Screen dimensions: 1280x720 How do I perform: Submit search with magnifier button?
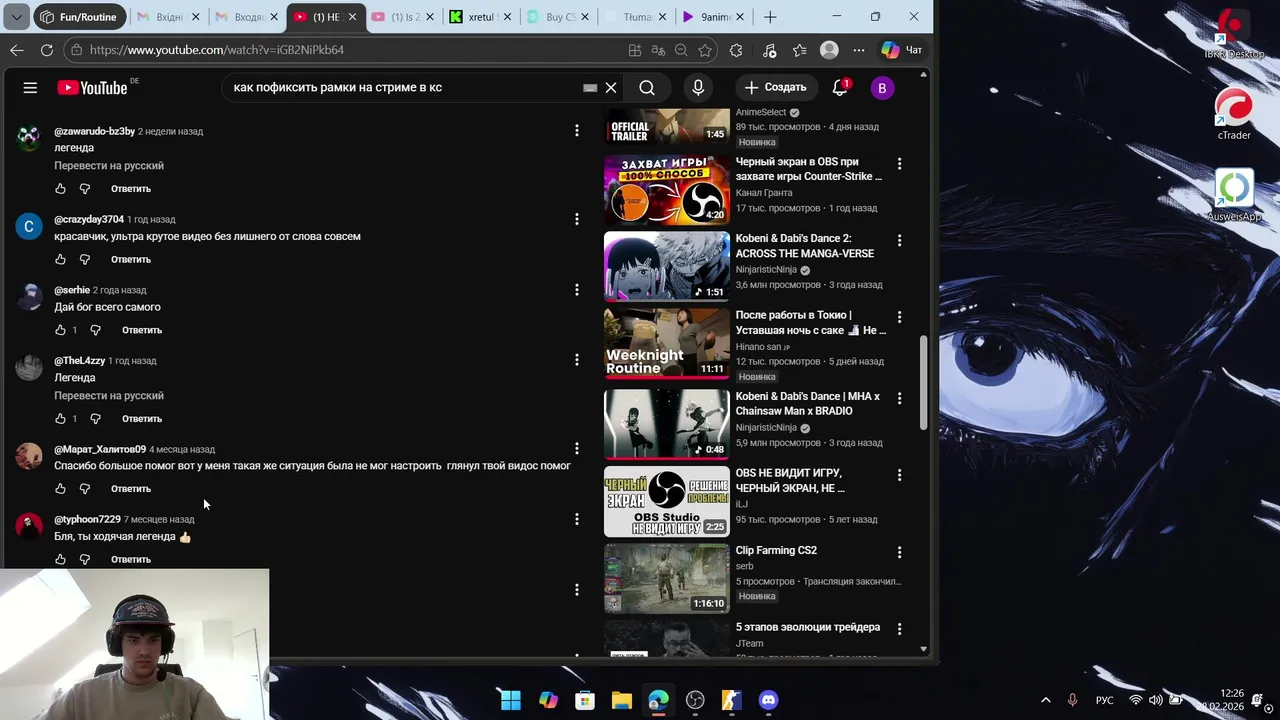coord(647,88)
